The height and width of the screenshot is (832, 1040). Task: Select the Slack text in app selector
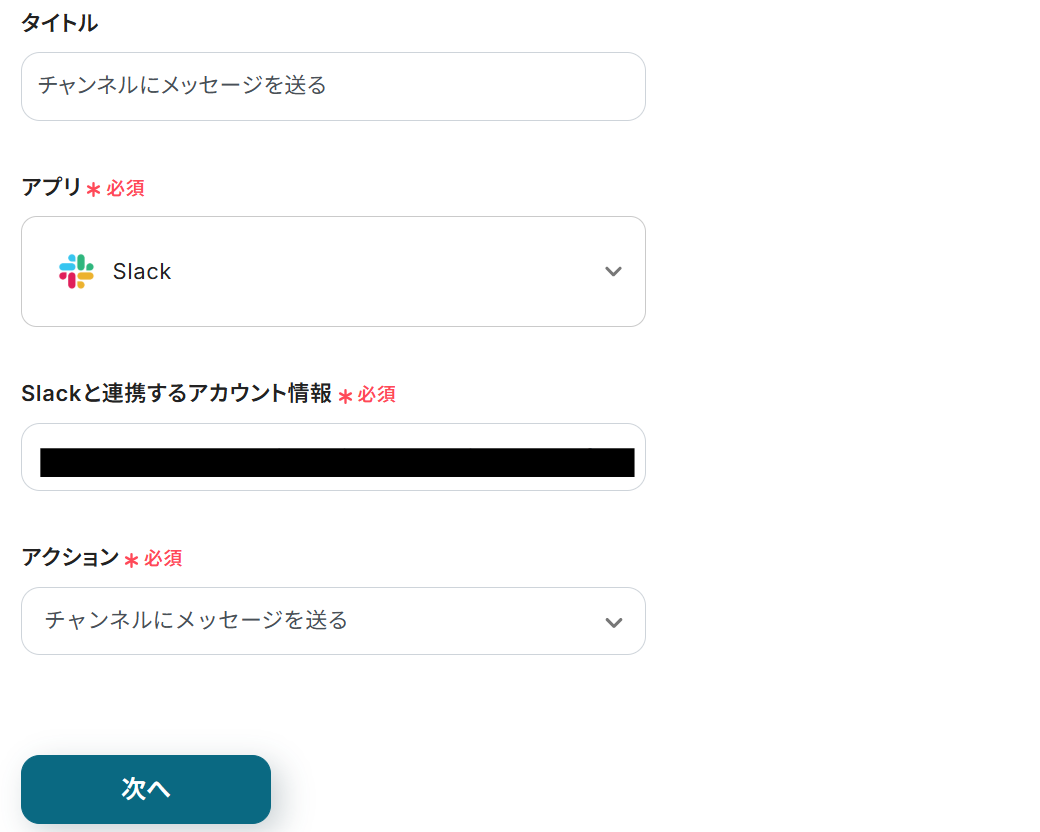pyautogui.click(x=142, y=272)
